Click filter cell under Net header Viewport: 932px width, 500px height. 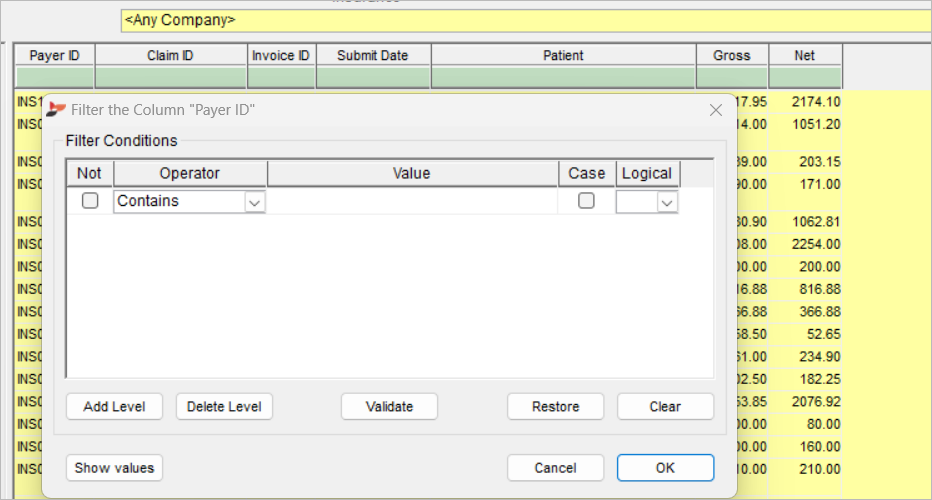[x=805, y=78]
